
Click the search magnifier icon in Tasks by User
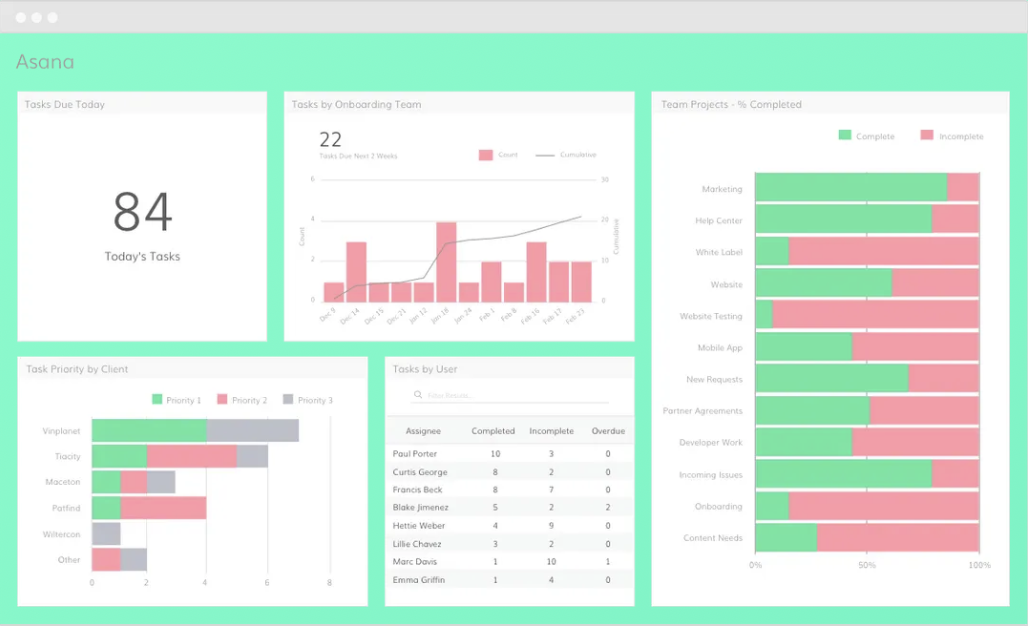click(x=418, y=395)
